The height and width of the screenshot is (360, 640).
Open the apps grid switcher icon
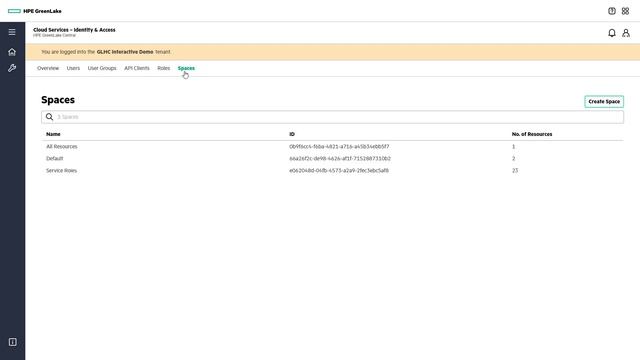pos(625,11)
